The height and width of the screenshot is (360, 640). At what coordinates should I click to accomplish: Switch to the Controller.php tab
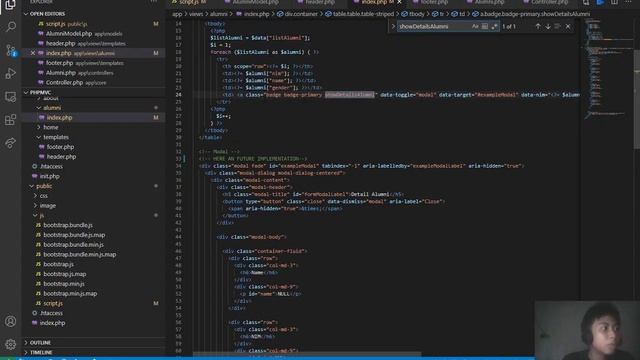coord(549,2)
